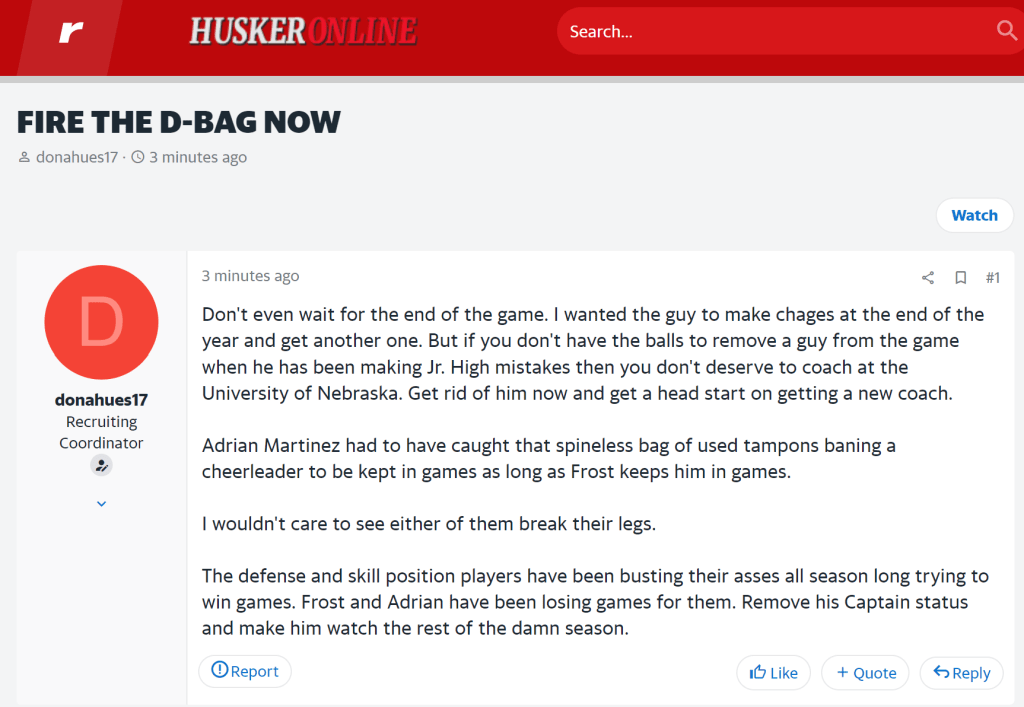Image resolution: width=1024 pixels, height=707 pixels.
Task: Click the author icon beside the thread starter name
Action: pos(25,157)
